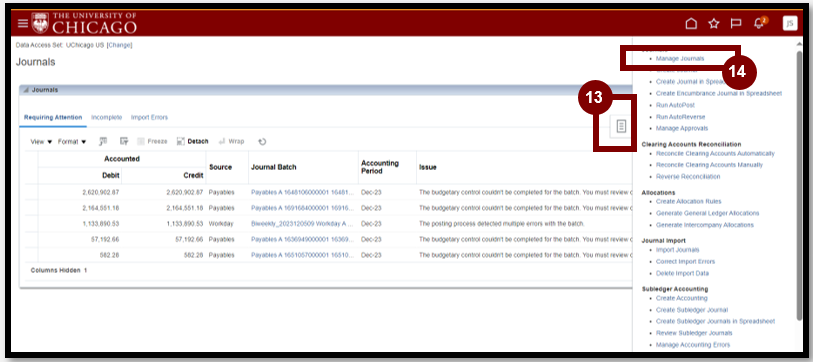The height and width of the screenshot is (362, 813).
Task: Open Manage Journals task link
Action: point(680,59)
